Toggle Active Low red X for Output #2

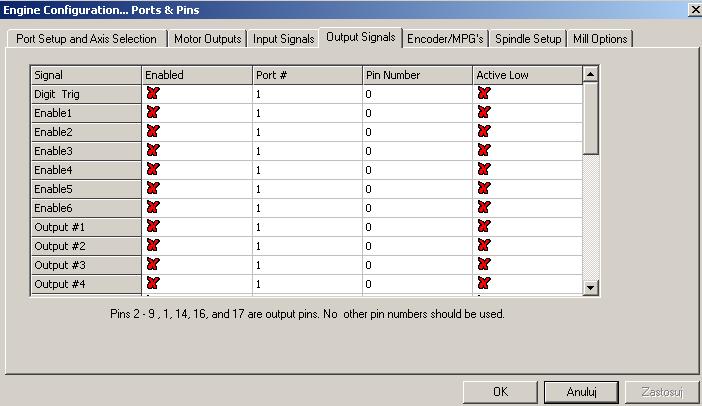tap(484, 245)
